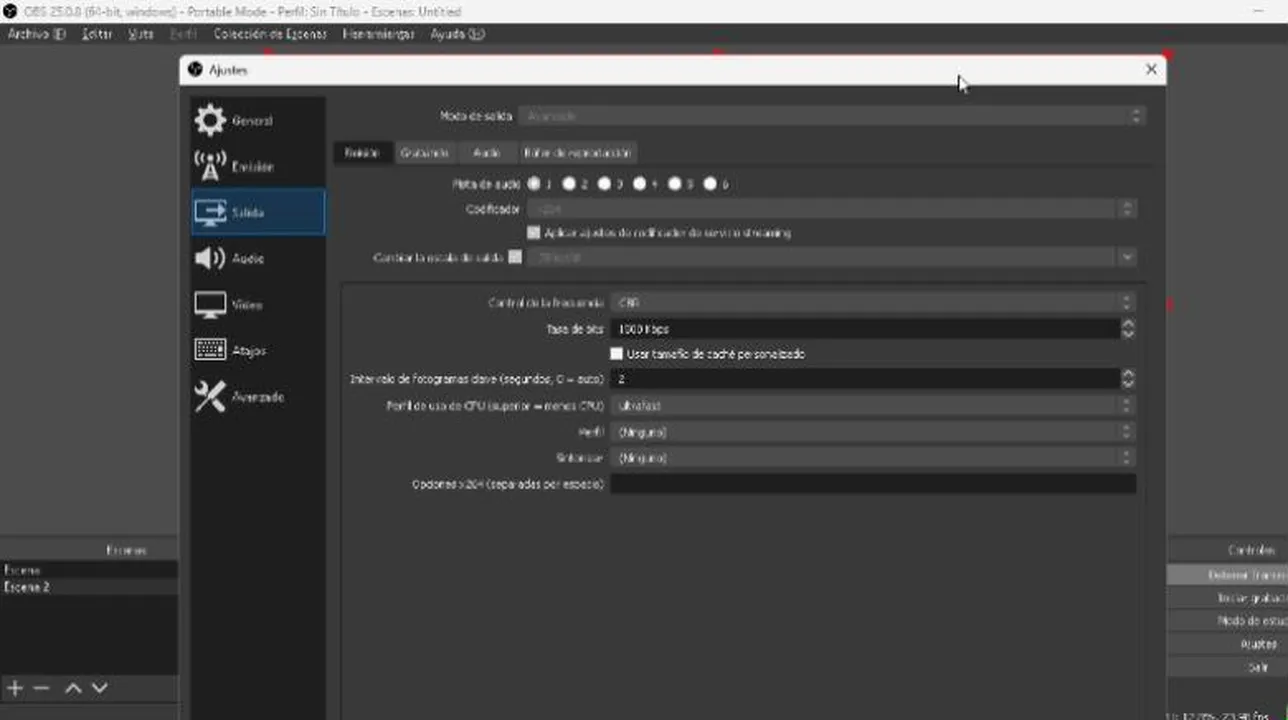Open the Perfil menu in menu bar
This screenshot has width=1288, height=720.
click(x=183, y=34)
